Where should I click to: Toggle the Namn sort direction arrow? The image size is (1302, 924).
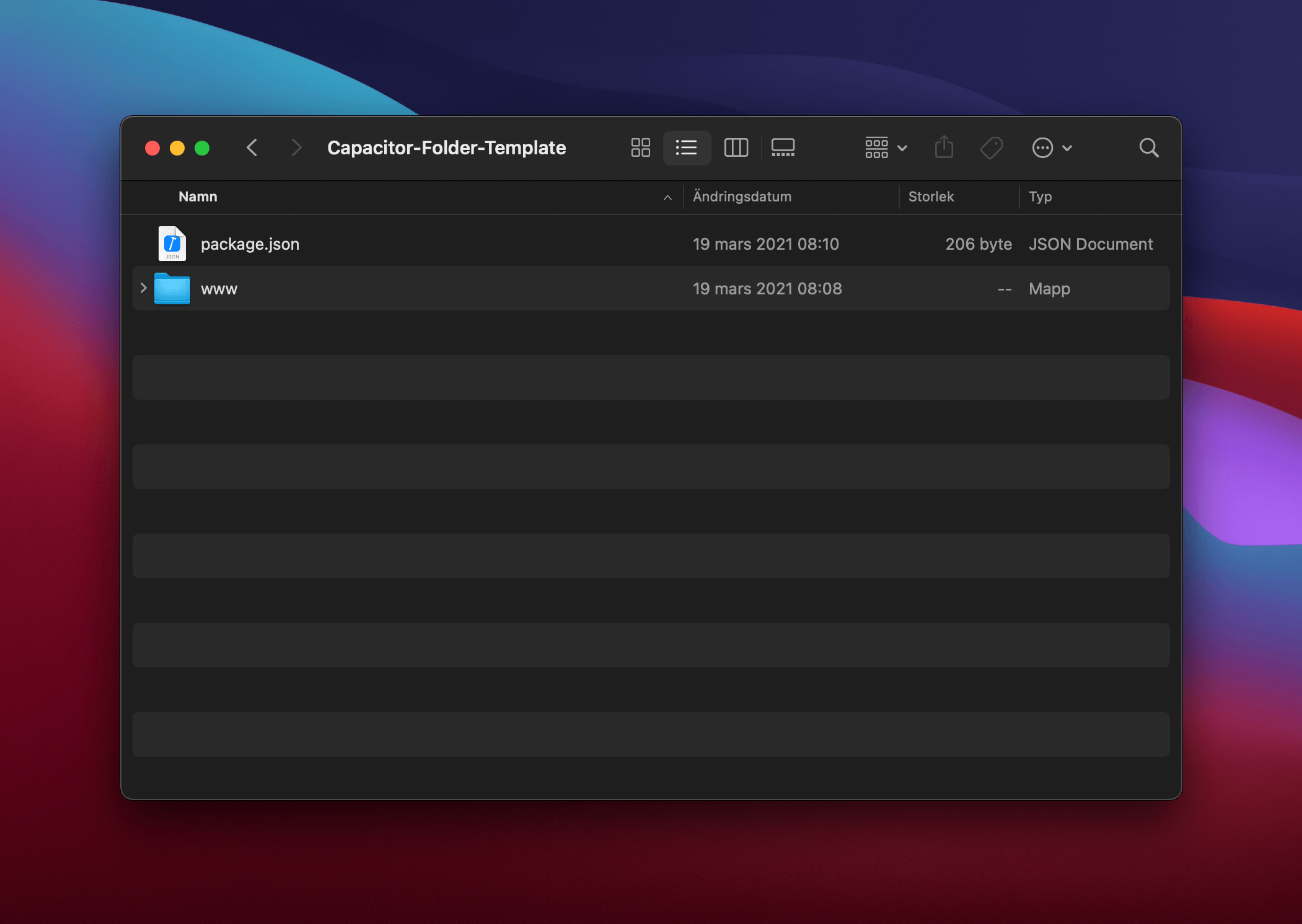(667, 198)
